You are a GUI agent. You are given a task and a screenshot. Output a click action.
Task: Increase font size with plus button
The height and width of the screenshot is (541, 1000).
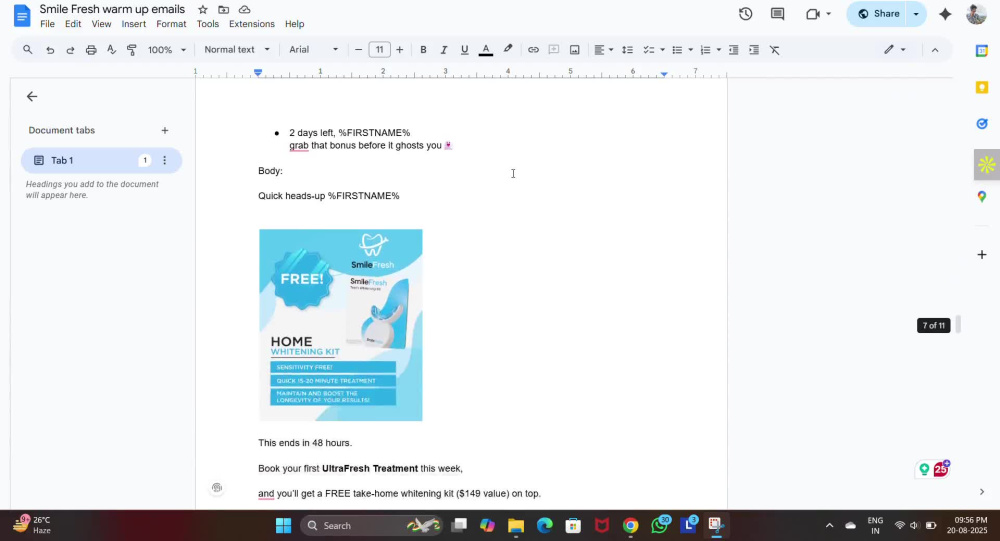tap(400, 50)
